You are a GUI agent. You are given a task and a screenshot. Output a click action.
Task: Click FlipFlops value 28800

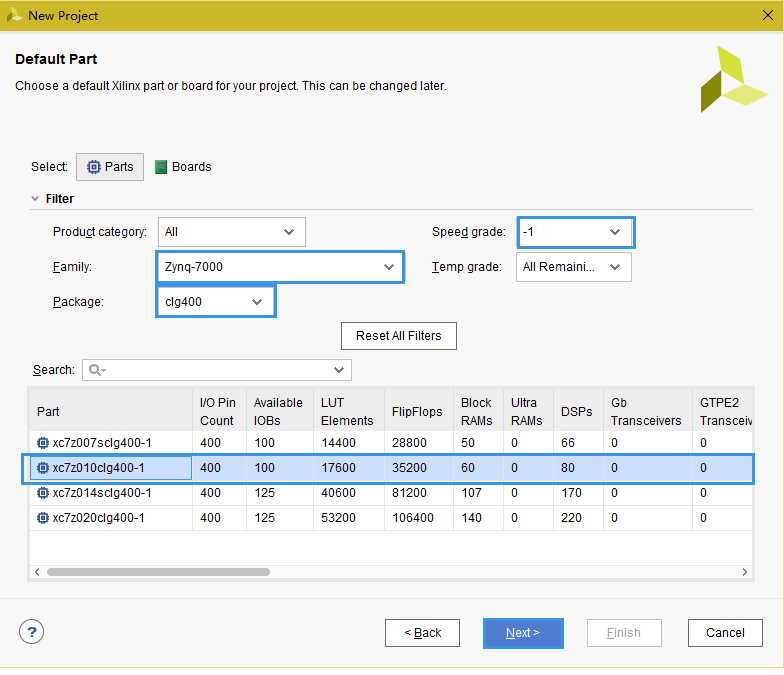point(410,442)
